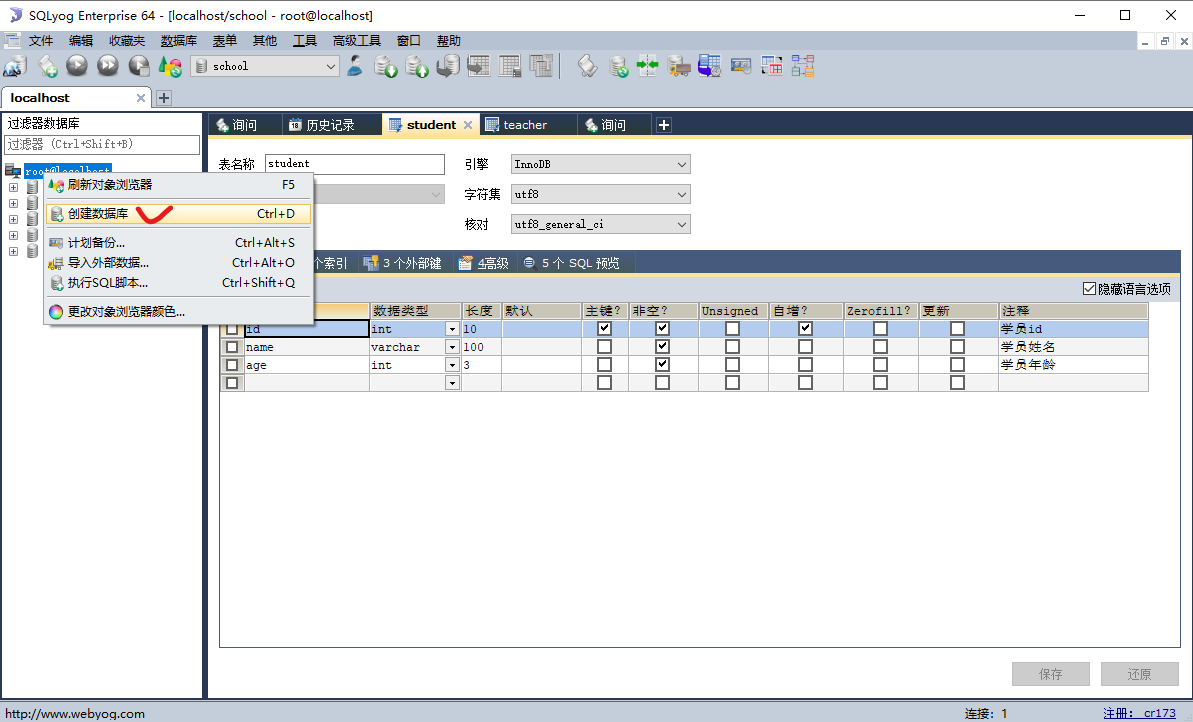Screen dimensions: 1193x722
Task: Select 创建数据库 from context menu
Action: click(x=179, y=214)
